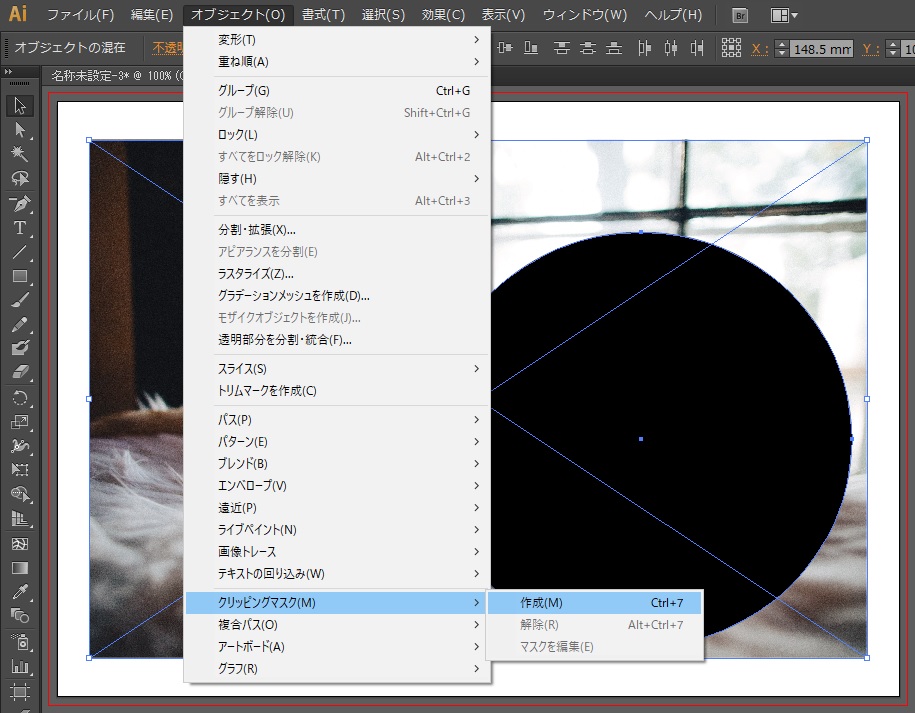Viewport: 915px width, 713px height.
Task: Select the Pen tool
Action: coord(19,203)
